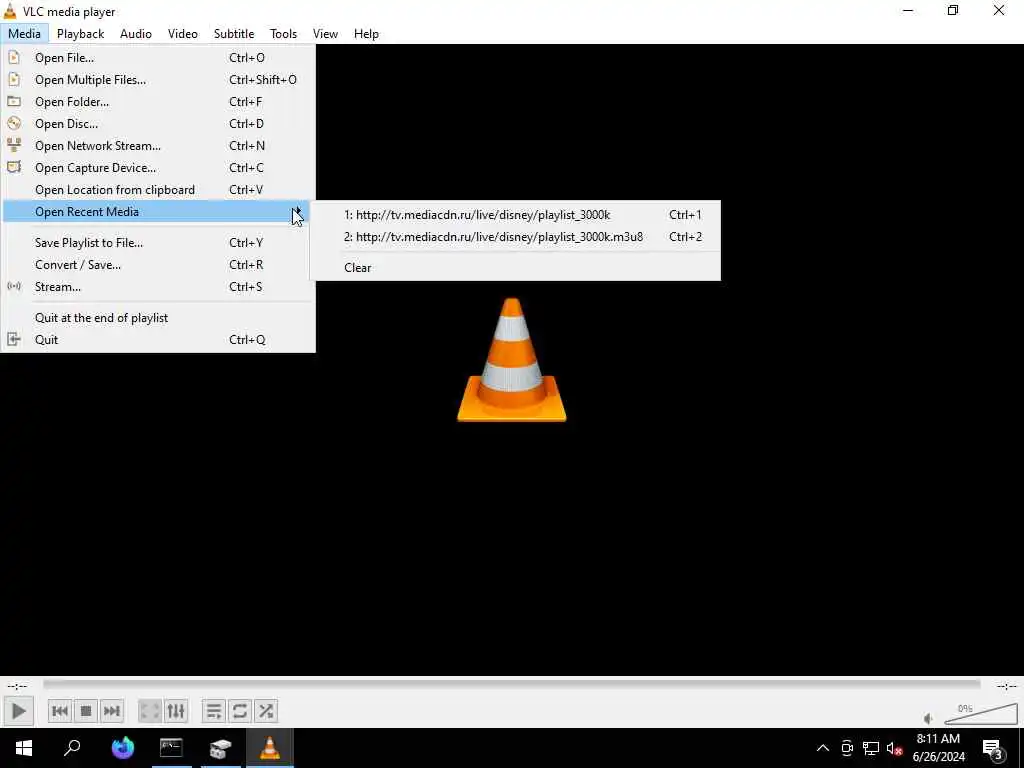Choose Open Disc... entry
The image size is (1024, 768).
(158, 123)
